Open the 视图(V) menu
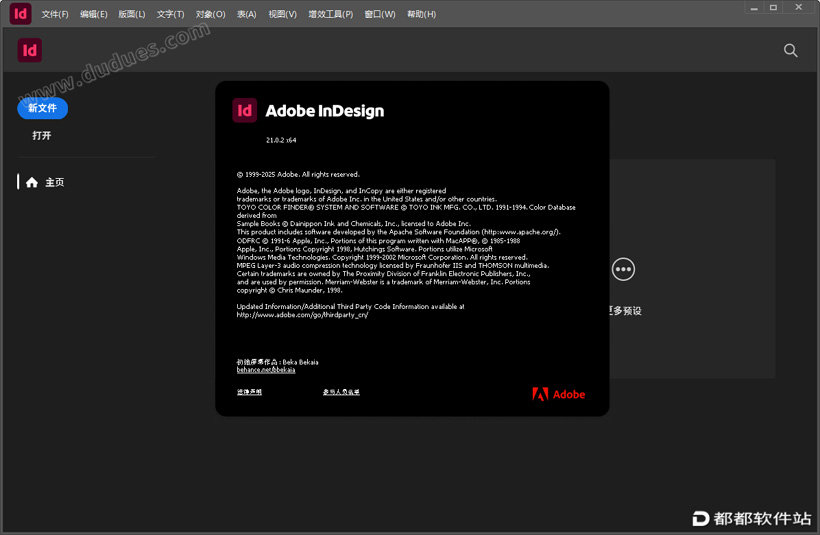Image resolution: width=820 pixels, height=535 pixels. (282, 14)
